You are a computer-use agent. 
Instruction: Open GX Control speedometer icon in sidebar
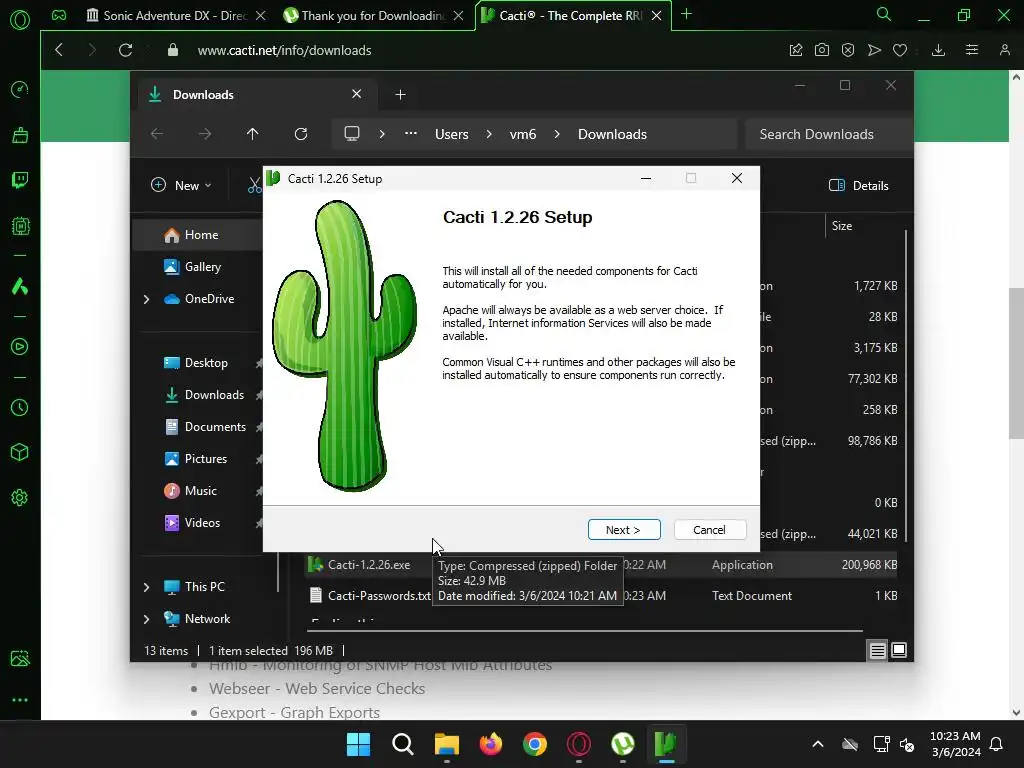point(20,89)
